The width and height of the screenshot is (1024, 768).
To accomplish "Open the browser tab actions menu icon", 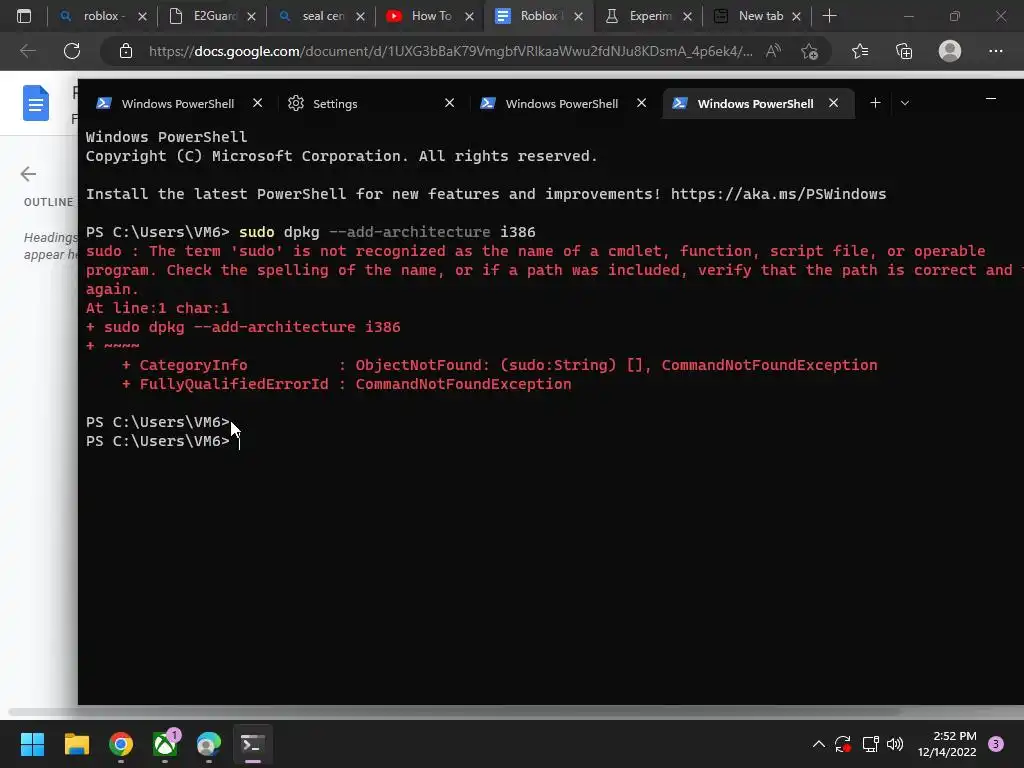I will point(24,16).
